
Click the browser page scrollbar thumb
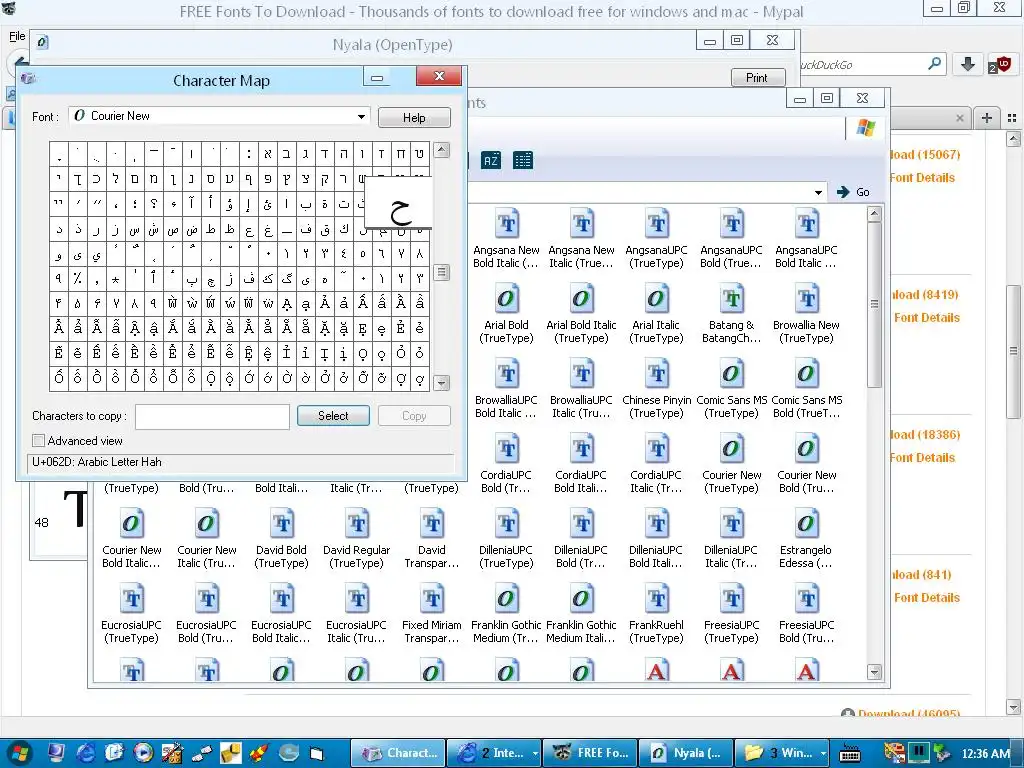click(x=1014, y=351)
